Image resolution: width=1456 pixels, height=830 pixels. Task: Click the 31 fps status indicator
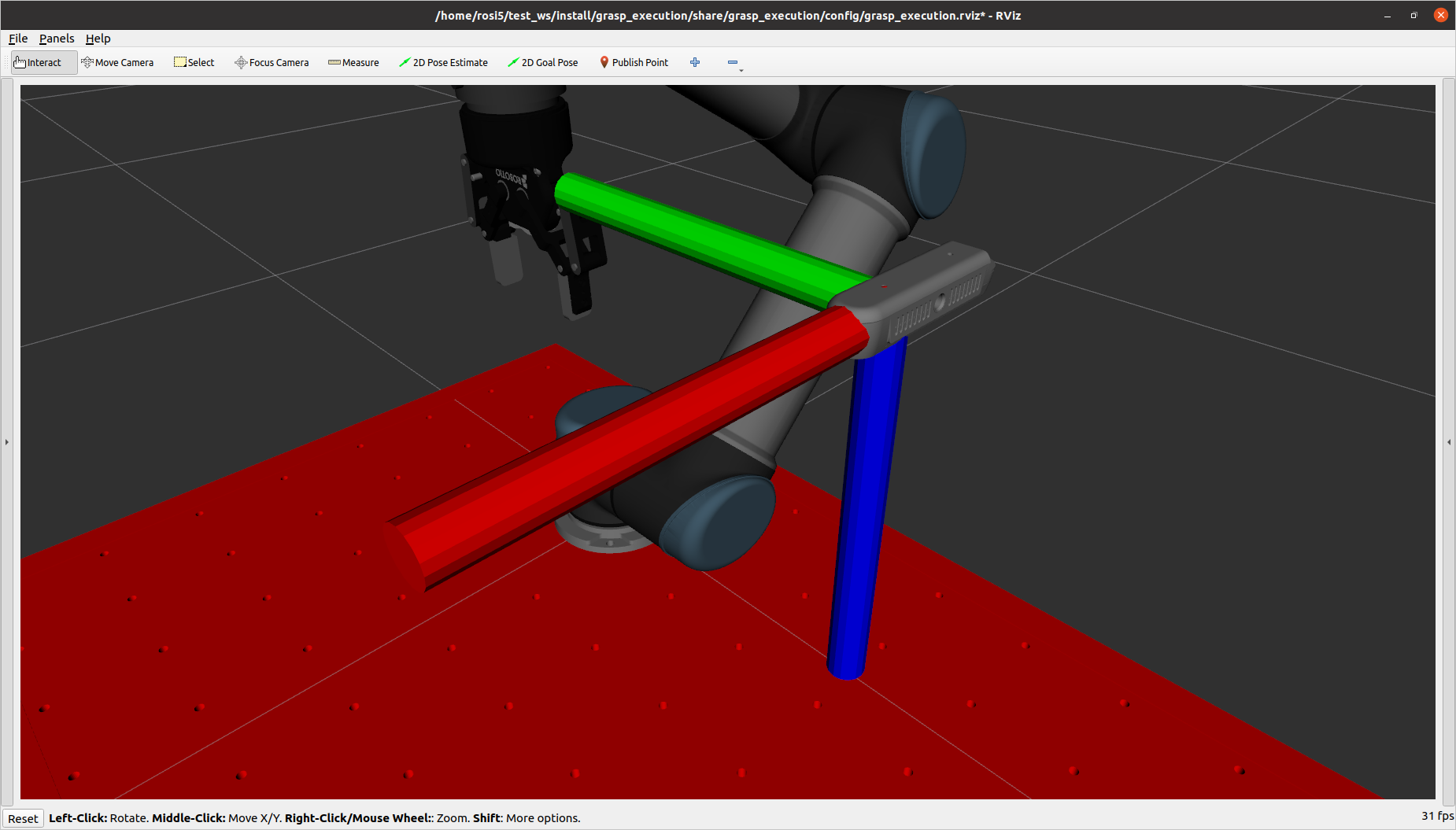tap(1437, 816)
